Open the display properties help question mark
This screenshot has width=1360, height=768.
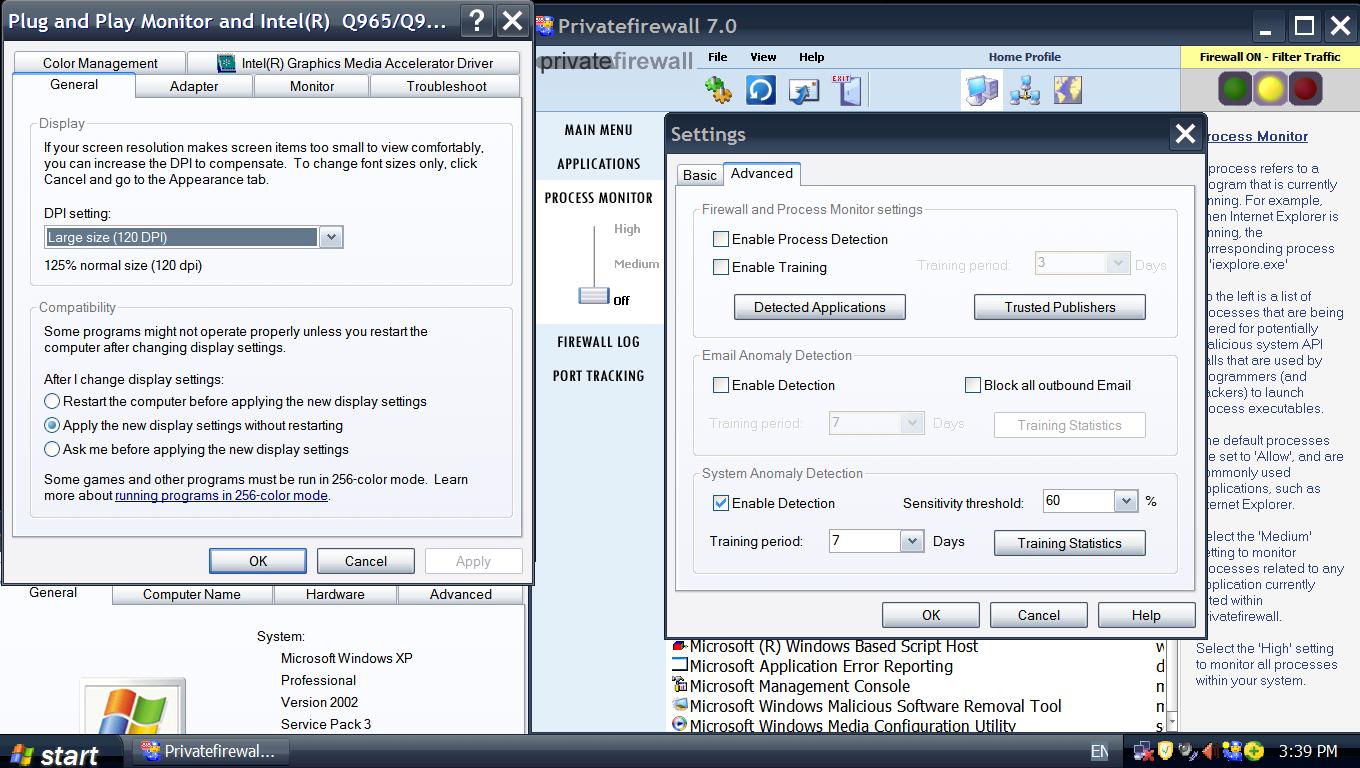[x=477, y=21]
